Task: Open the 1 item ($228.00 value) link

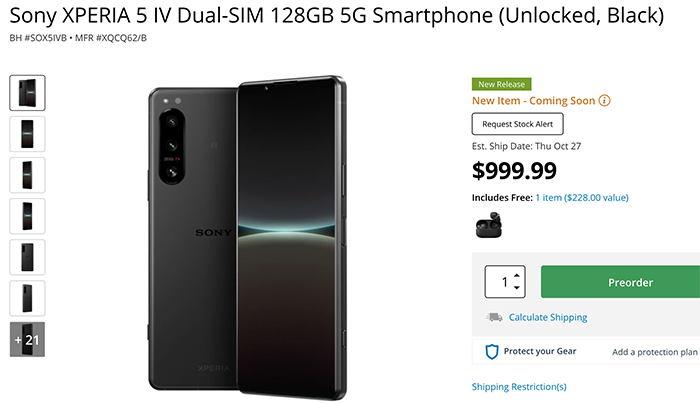Action: [x=582, y=198]
